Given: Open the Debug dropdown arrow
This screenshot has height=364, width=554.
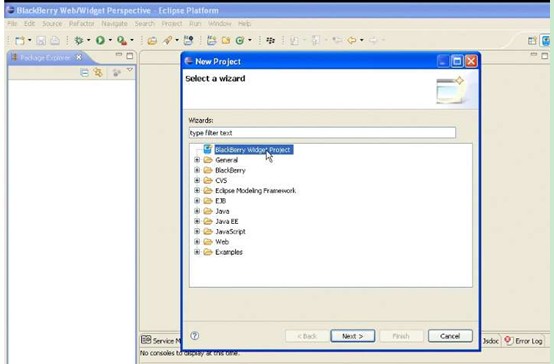Looking at the screenshot, I should tap(88, 40).
